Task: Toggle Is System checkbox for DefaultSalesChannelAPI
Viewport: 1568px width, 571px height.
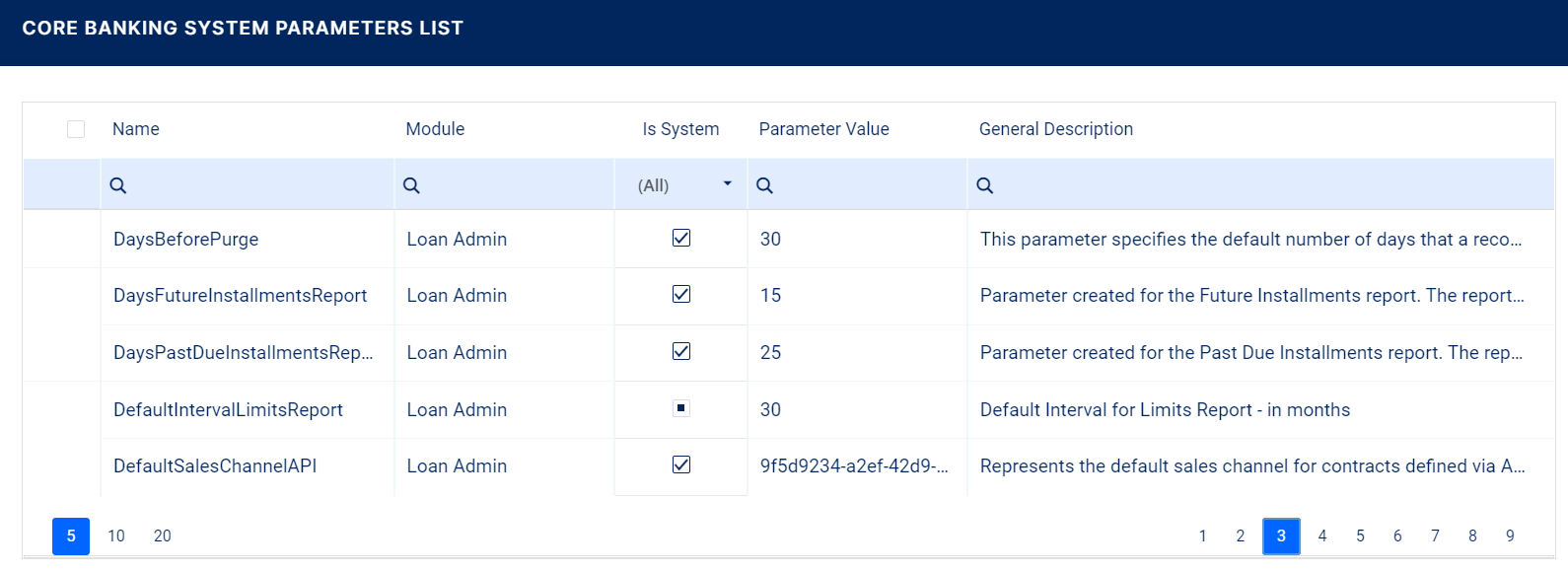Action: pos(680,464)
